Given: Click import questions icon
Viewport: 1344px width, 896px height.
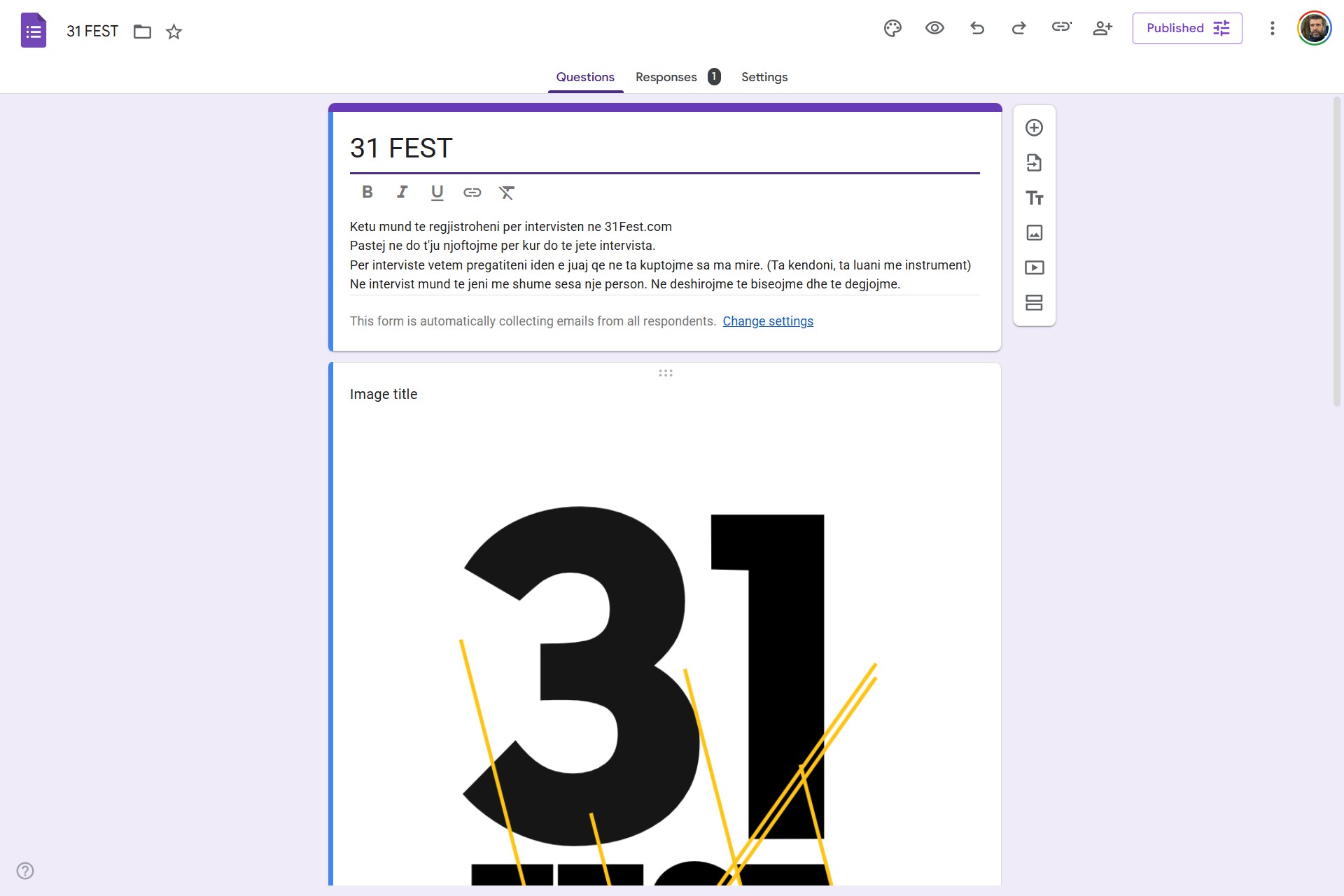Looking at the screenshot, I should [1034, 163].
